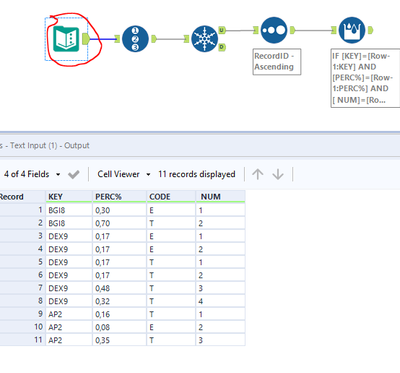This screenshot has width=400, height=373.
Task: Select row number 11 in Record column
Action: [22, 340]
